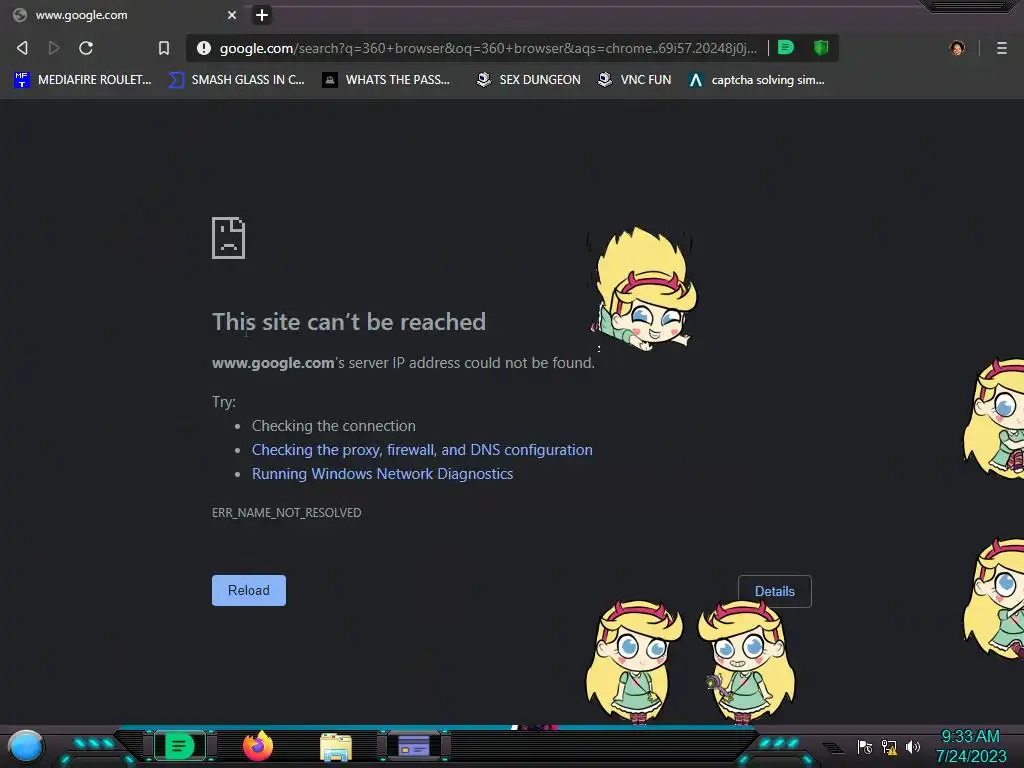
Task: Open the user profile avatar
Action: point(957,48)
